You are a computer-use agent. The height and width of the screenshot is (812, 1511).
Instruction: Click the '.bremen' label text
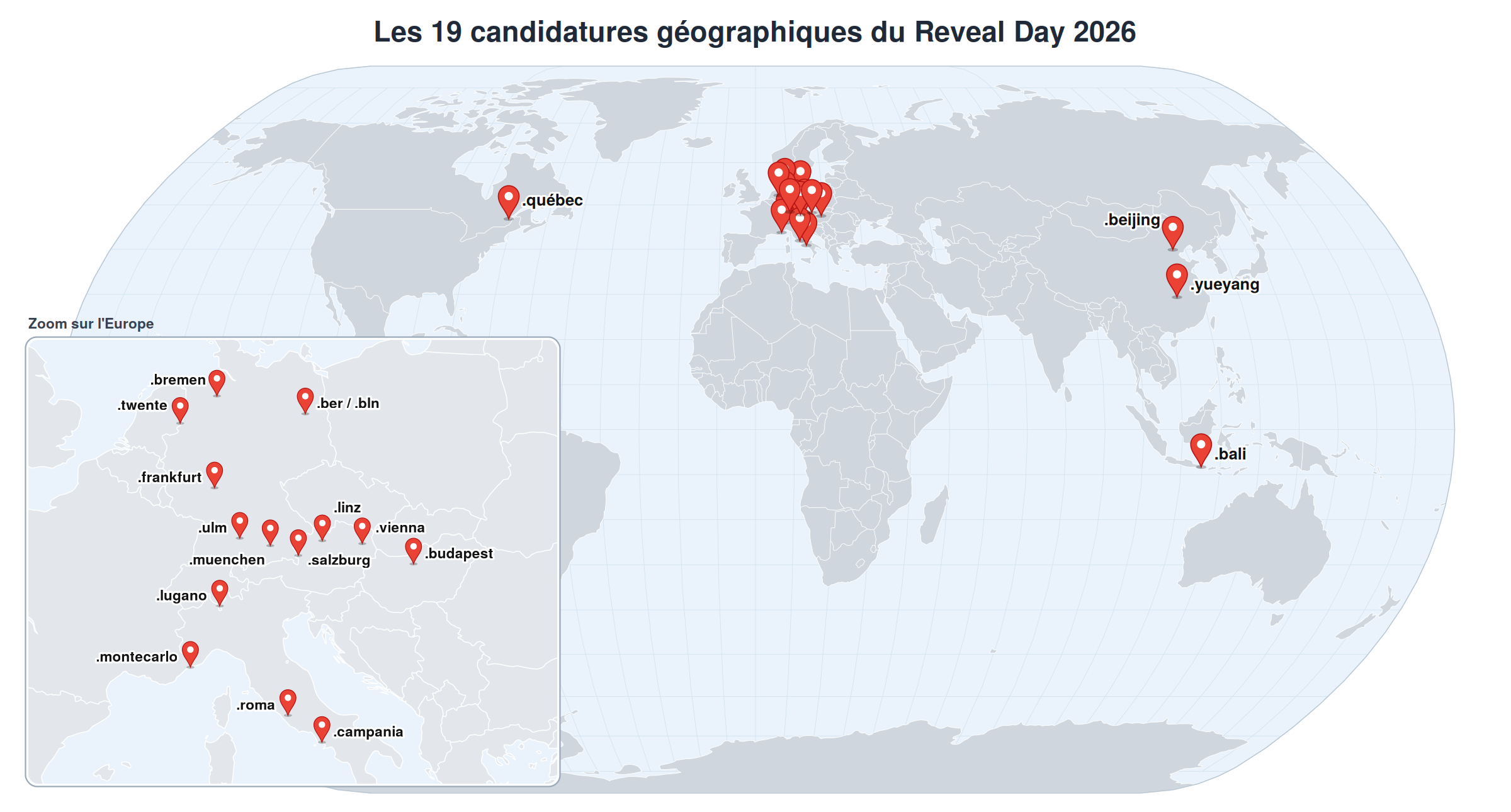178,380
